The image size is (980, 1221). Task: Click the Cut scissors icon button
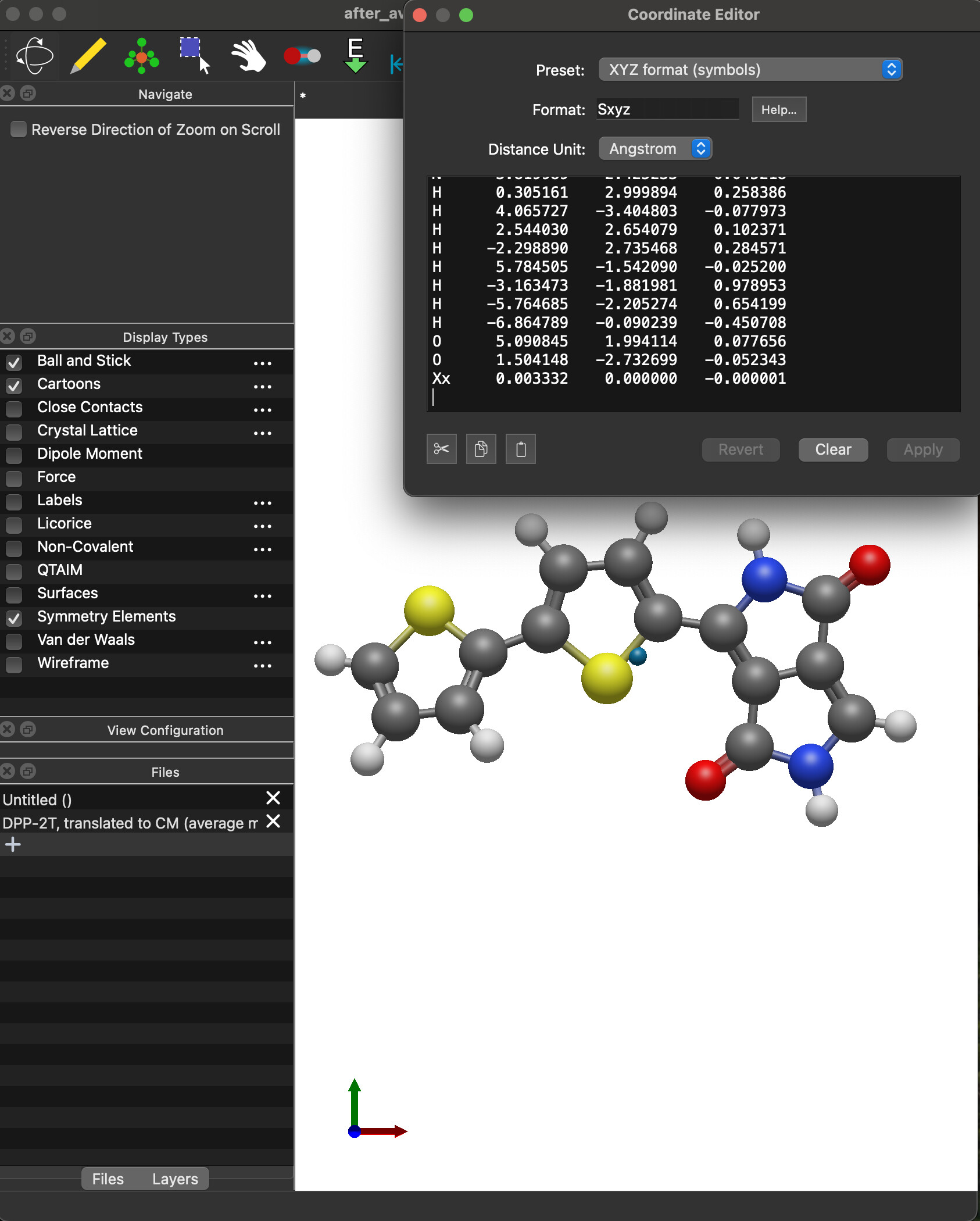click(441, 449)
